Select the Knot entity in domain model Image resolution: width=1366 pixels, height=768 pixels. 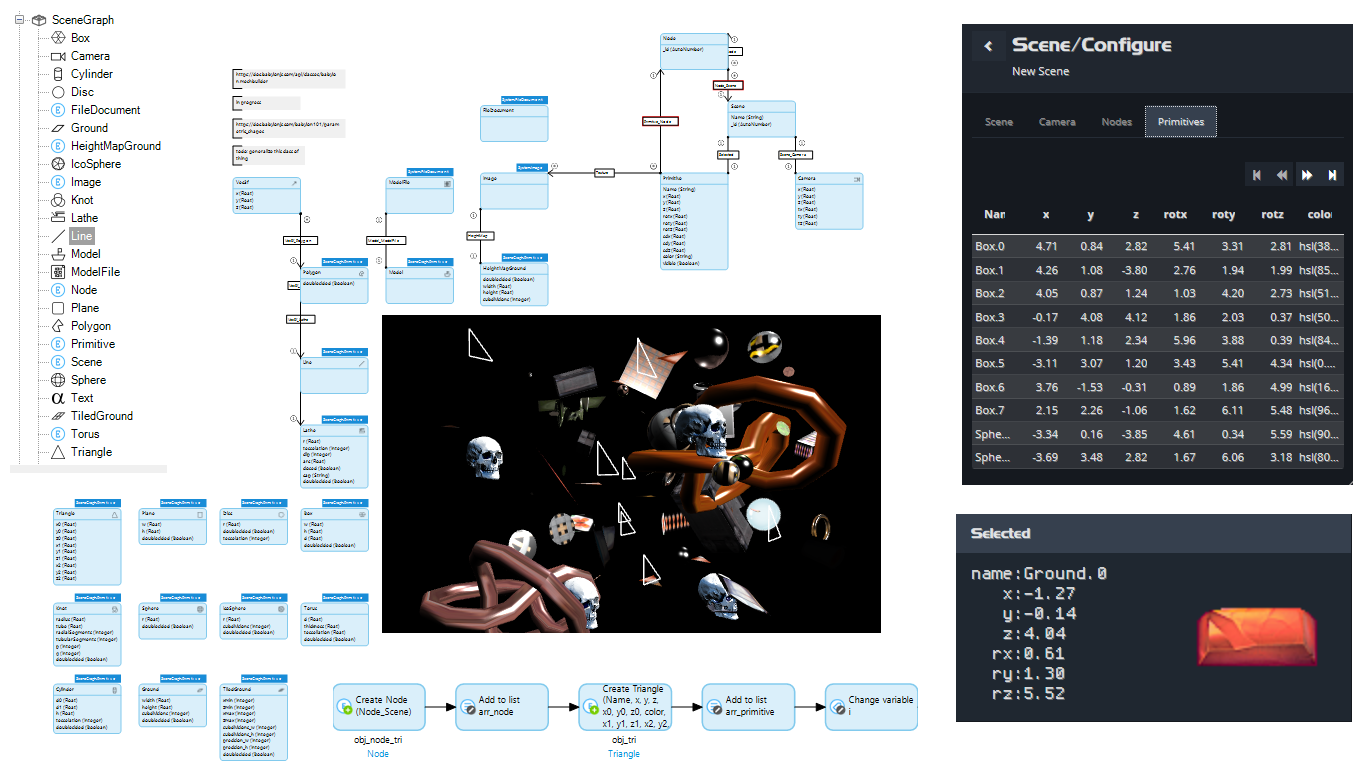click(87, 634)
